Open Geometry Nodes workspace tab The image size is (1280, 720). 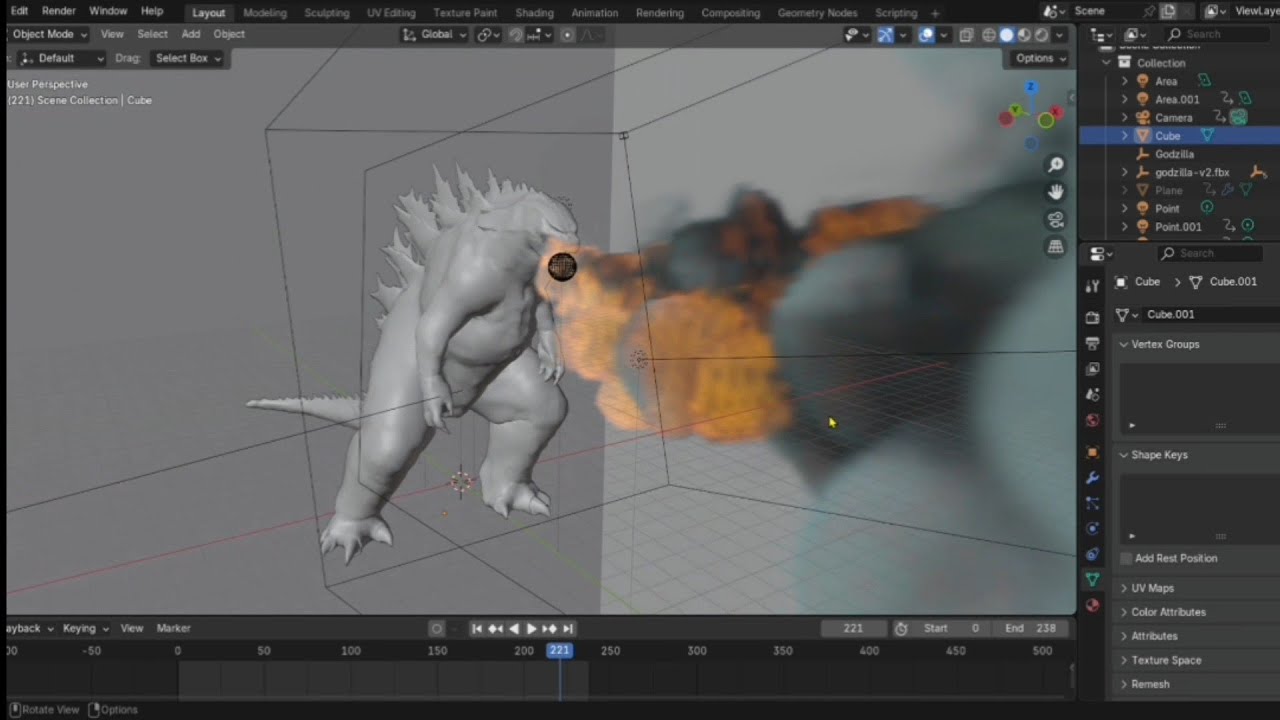[817, 13]
